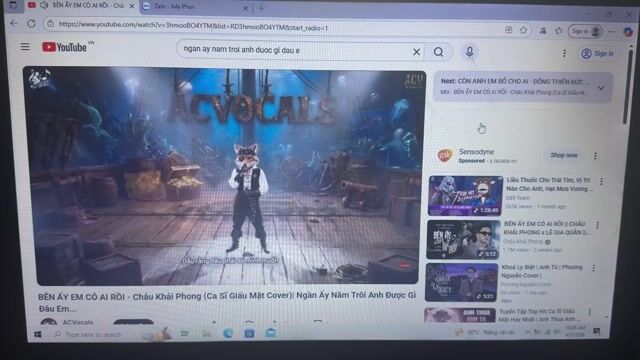Image resolution: width=640 pixels, height=360 pixels.
Task: Open Task View from the taskbar
Action: [185, 334]
